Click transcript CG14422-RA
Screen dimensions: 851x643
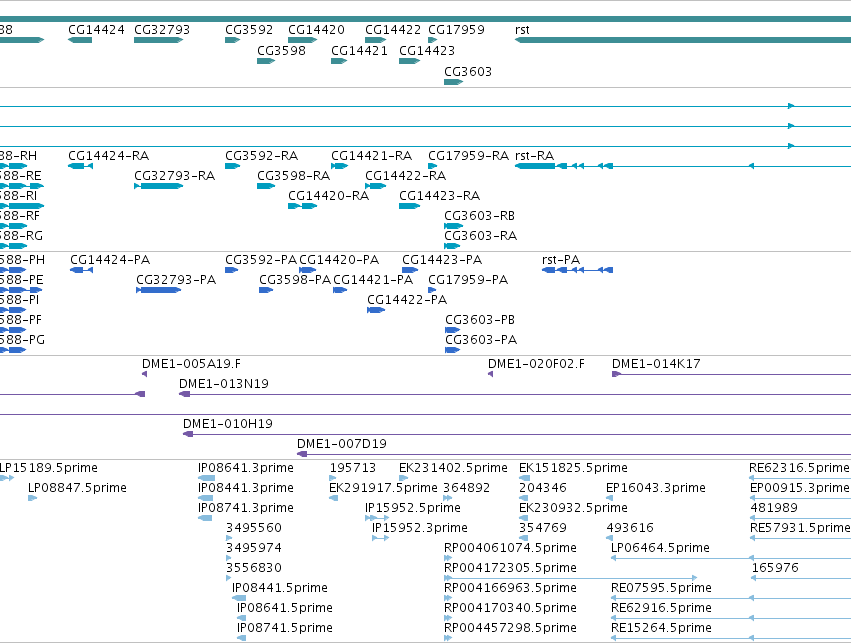coord(406,176)
